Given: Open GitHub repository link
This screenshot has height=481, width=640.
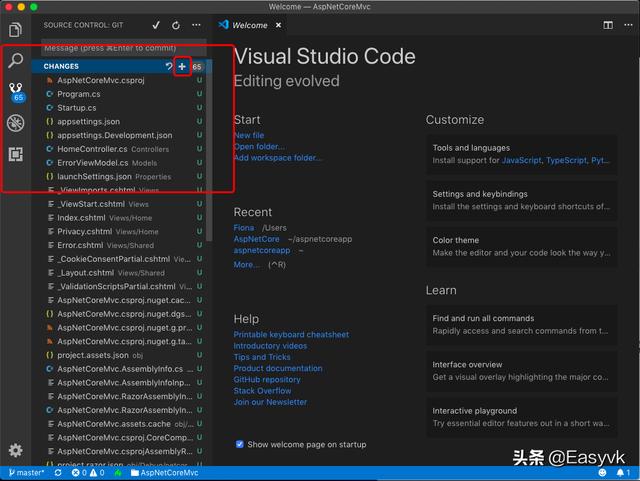Looking at the screenshot, I should [267, 379].
